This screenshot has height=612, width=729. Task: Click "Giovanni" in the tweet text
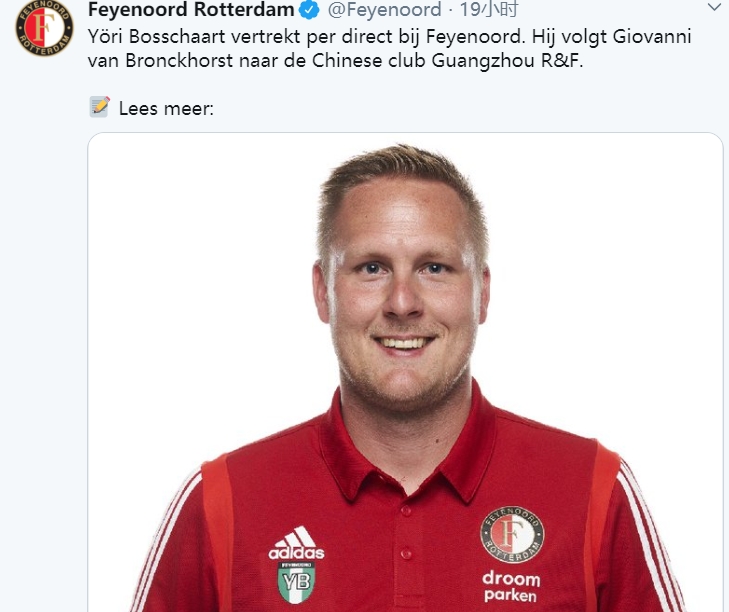click(x=652, y=37)
